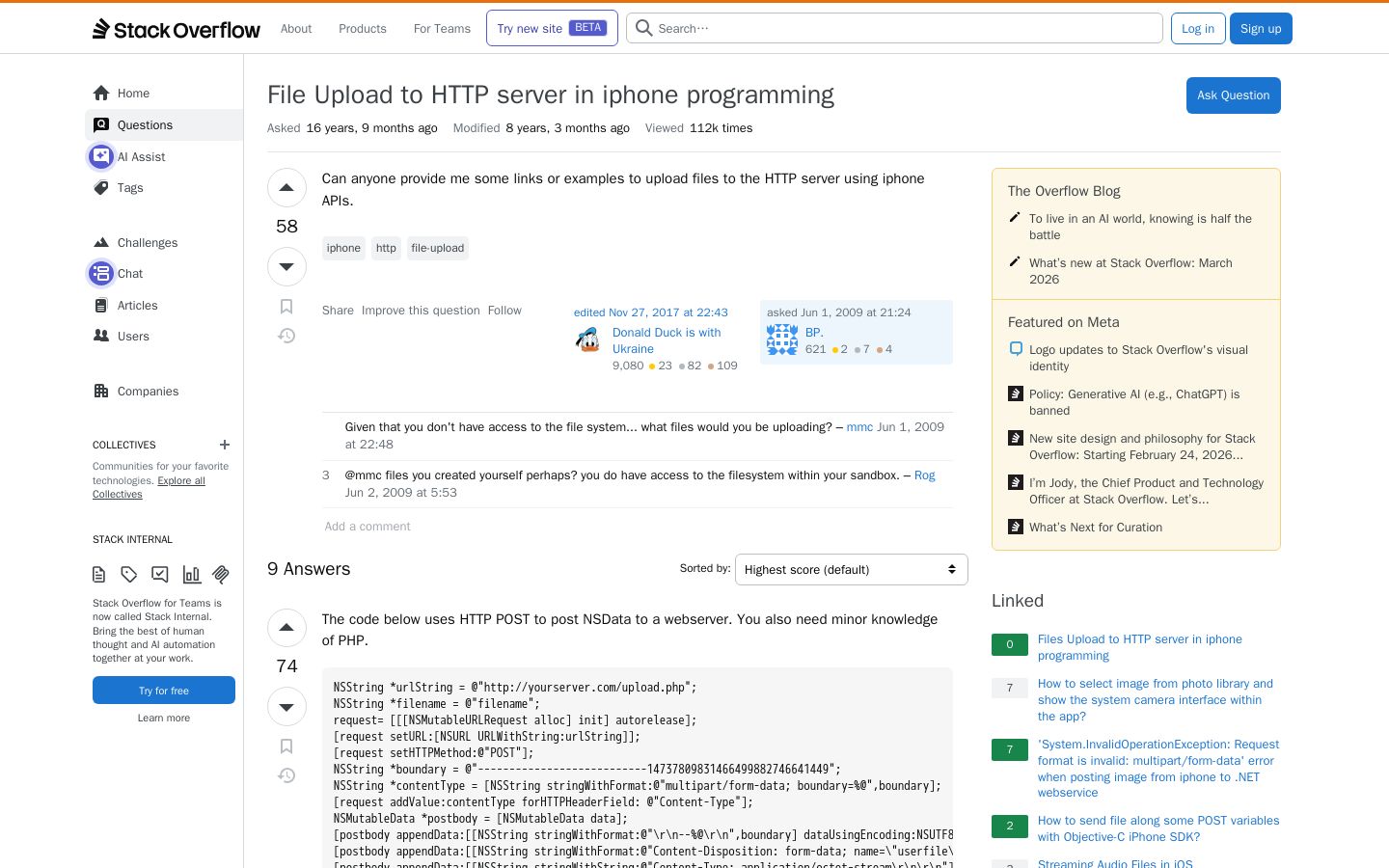Upvote the answer scored 74
Screen dimensions: 1389x868
286,628
